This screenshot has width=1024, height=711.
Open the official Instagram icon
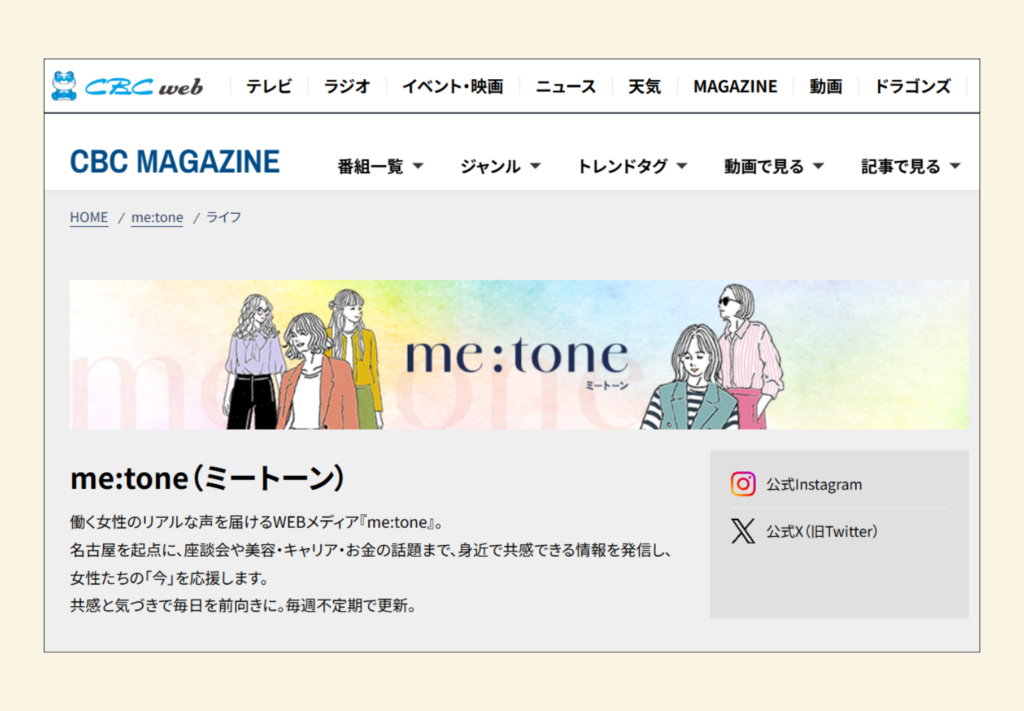(x=742, y=484)
